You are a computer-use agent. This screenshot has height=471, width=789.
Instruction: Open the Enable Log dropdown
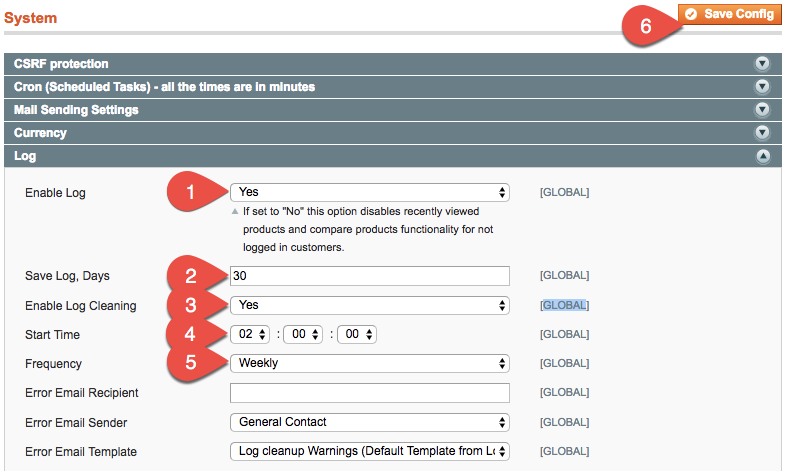coord(369,192)
